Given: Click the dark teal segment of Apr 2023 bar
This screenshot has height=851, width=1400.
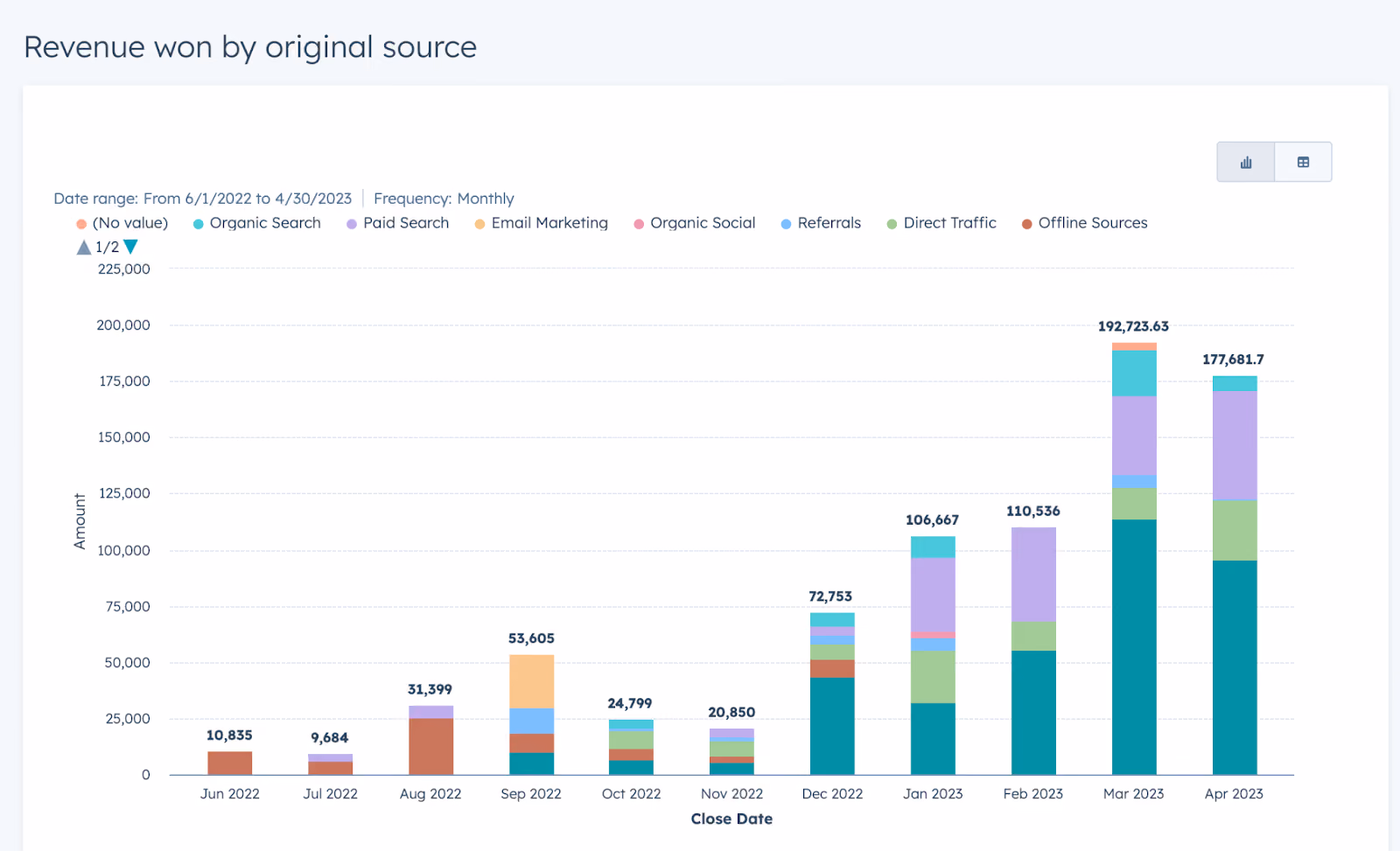Looking at the screenshot, I should pos(1235,668).
